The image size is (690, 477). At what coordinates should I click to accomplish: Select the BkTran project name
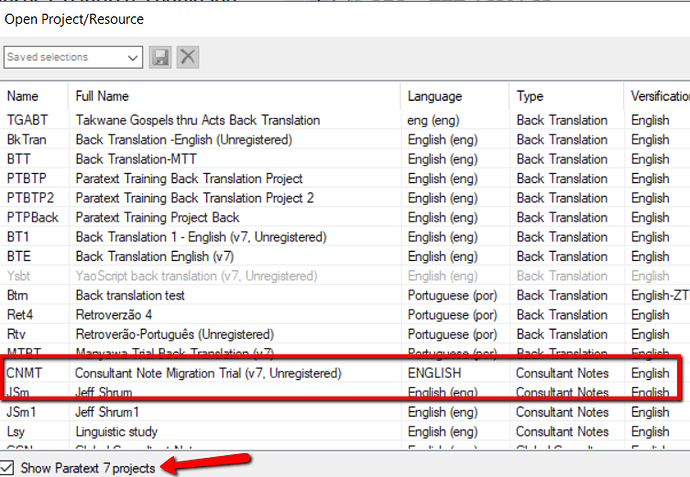click(x=26, y=139)
